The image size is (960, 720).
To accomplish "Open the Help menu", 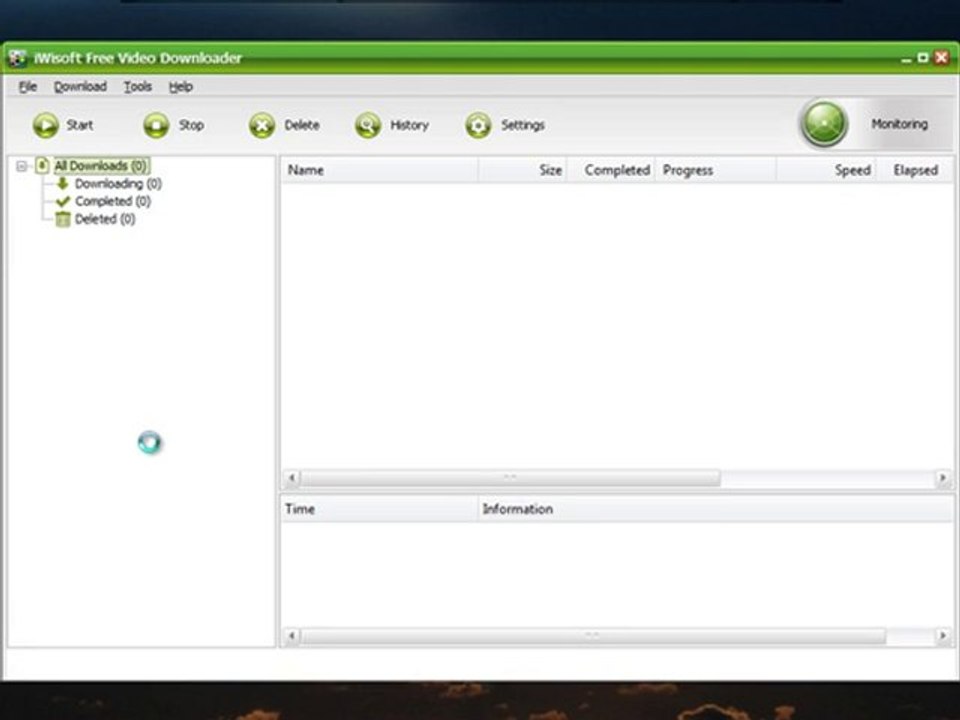I will point(181,87).
